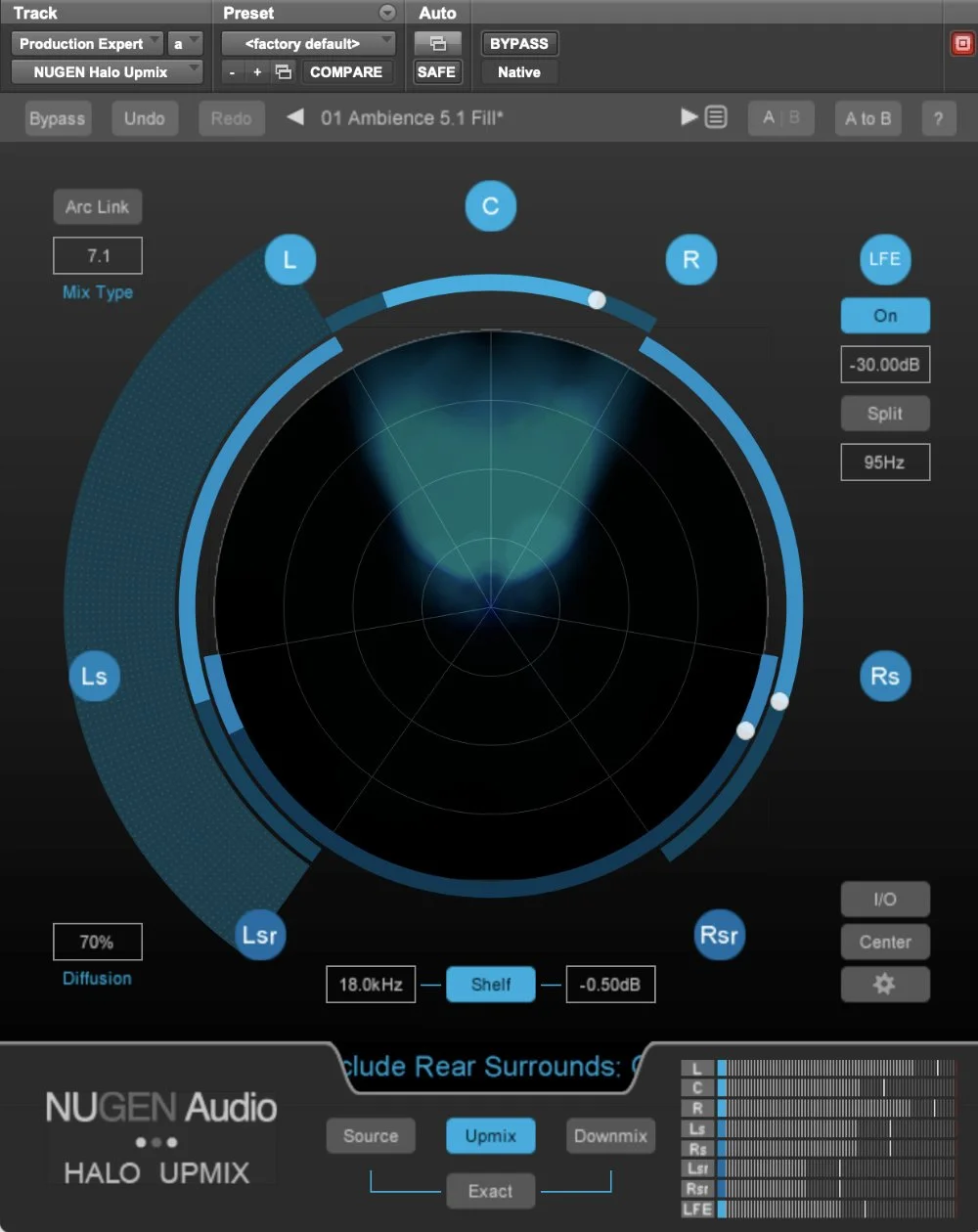Click the copy preset settings icon

coord(283,72)
